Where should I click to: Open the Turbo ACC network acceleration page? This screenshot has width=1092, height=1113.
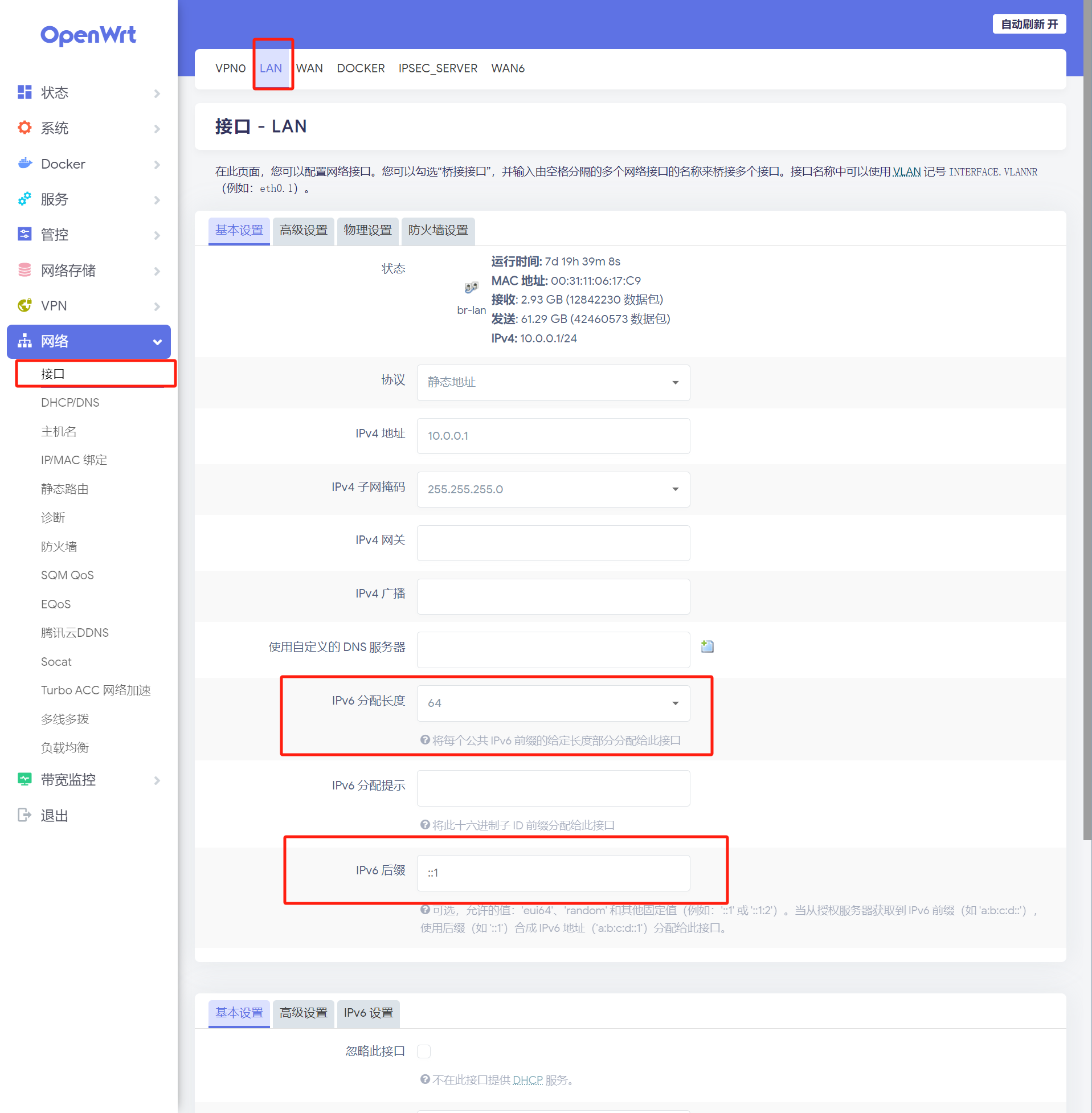point(96,690)
